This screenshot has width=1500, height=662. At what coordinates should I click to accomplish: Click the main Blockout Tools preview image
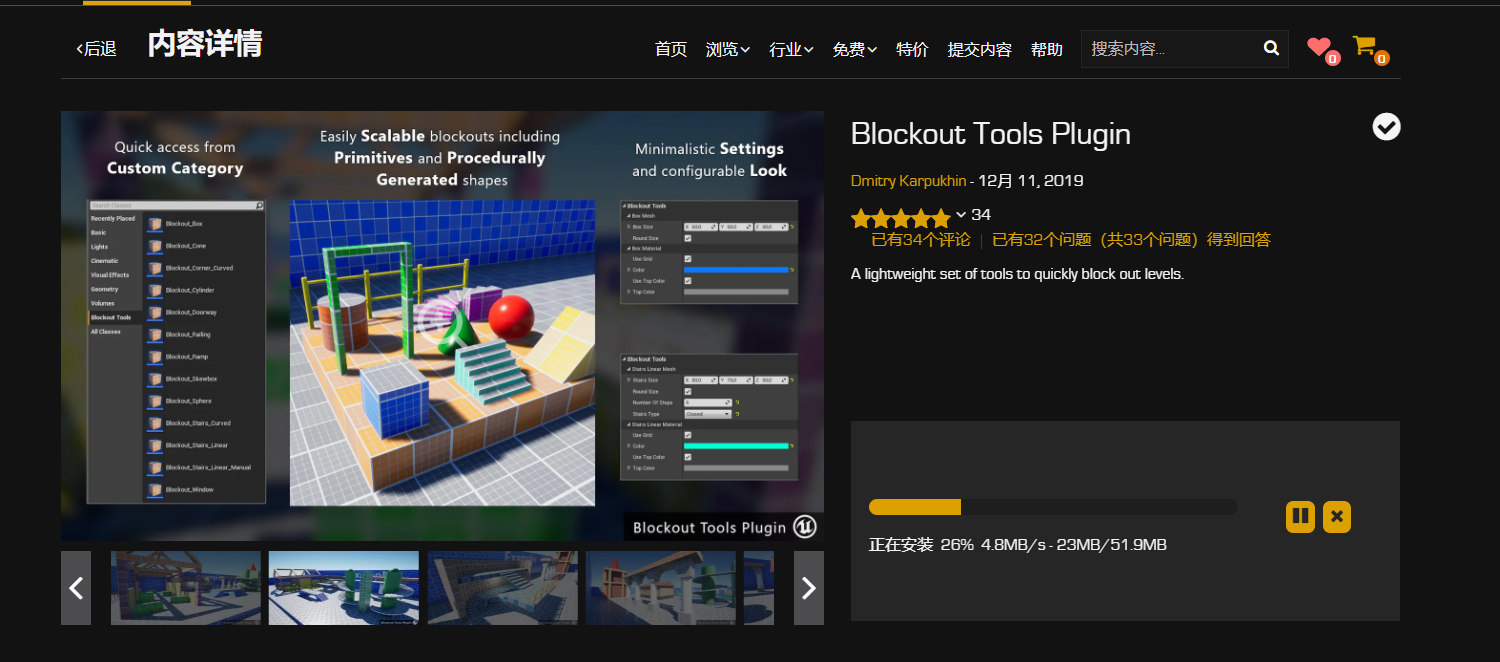pyautogui.click(x=442, y=326)
